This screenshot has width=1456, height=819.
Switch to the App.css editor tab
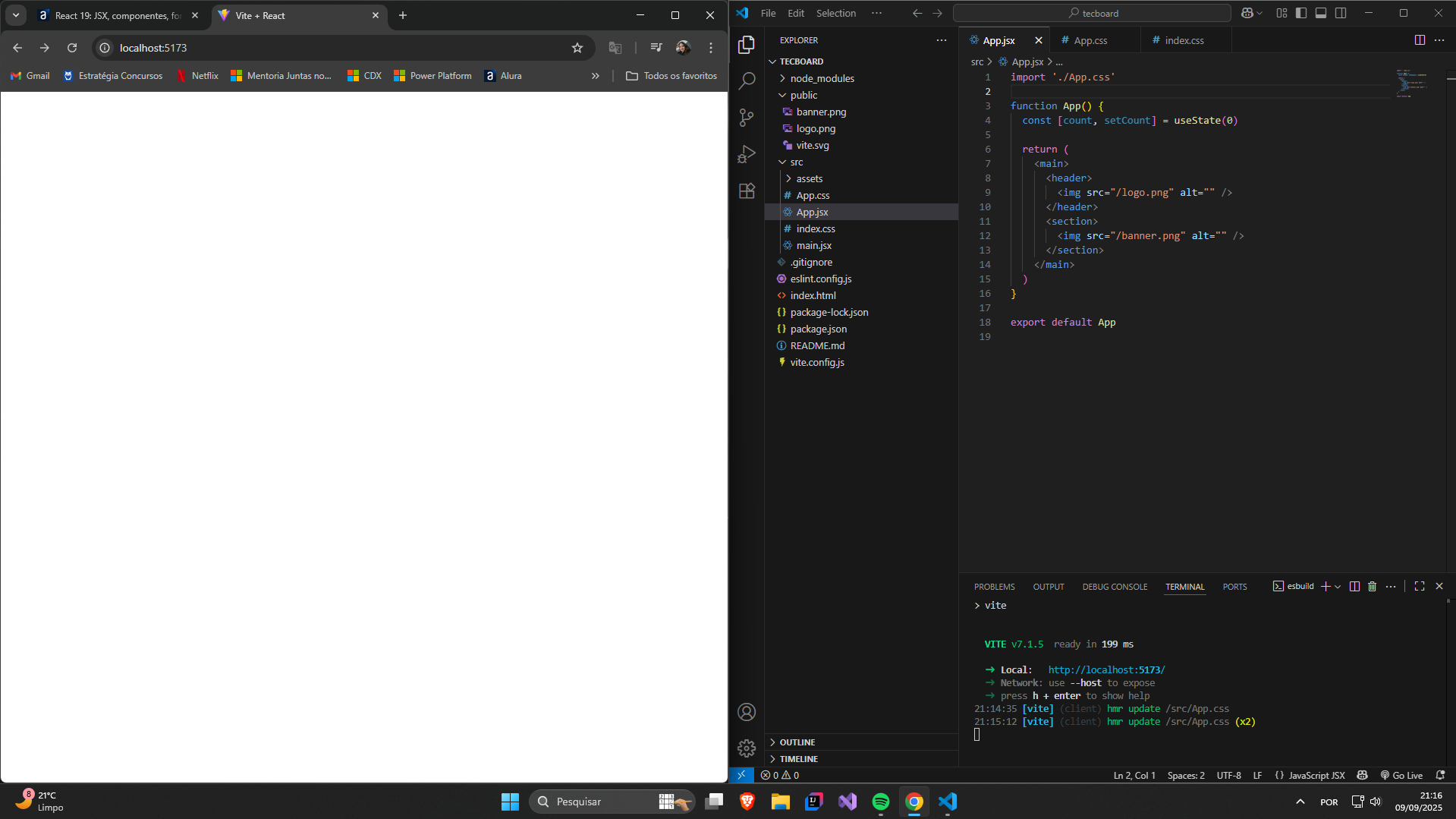pyautogui.click(x=1090, y=40)
